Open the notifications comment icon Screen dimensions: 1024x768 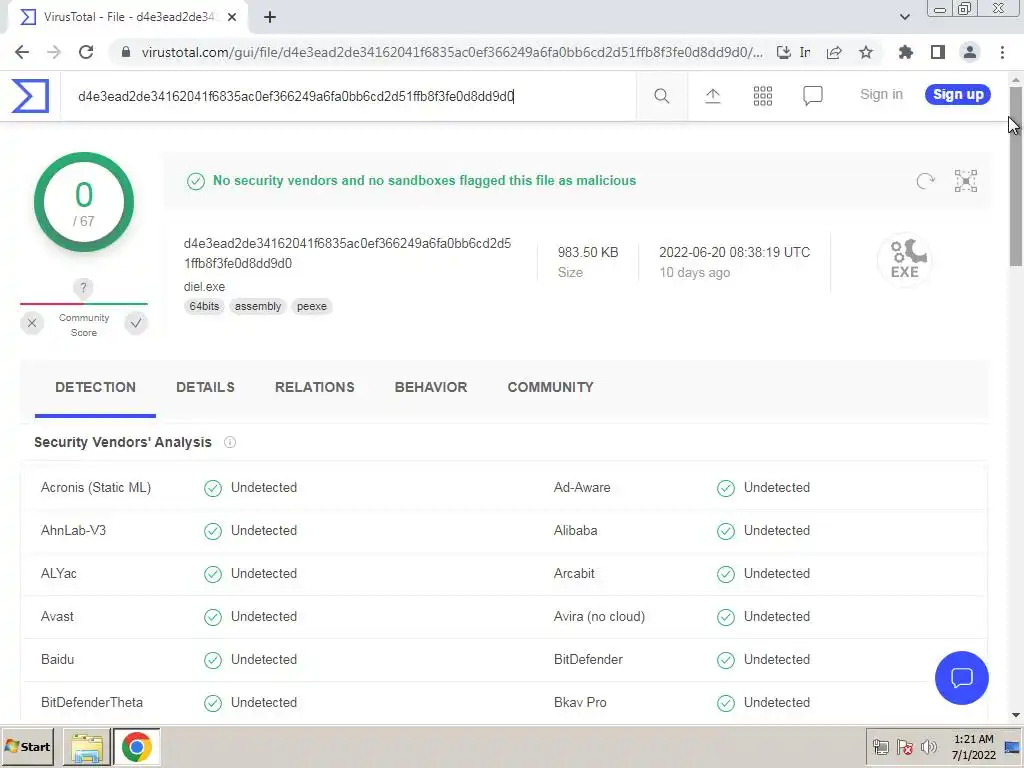[812, 96]
